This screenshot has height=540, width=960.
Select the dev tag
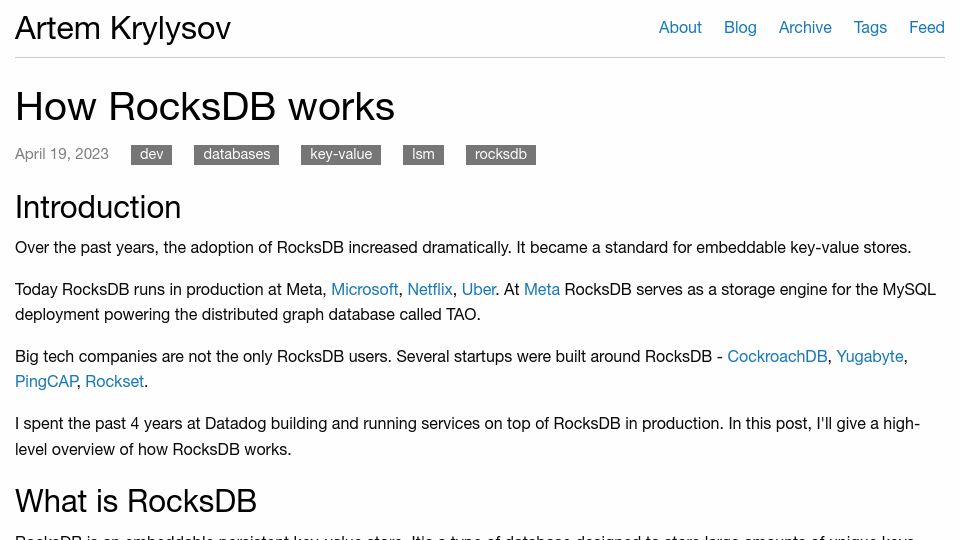151,154
